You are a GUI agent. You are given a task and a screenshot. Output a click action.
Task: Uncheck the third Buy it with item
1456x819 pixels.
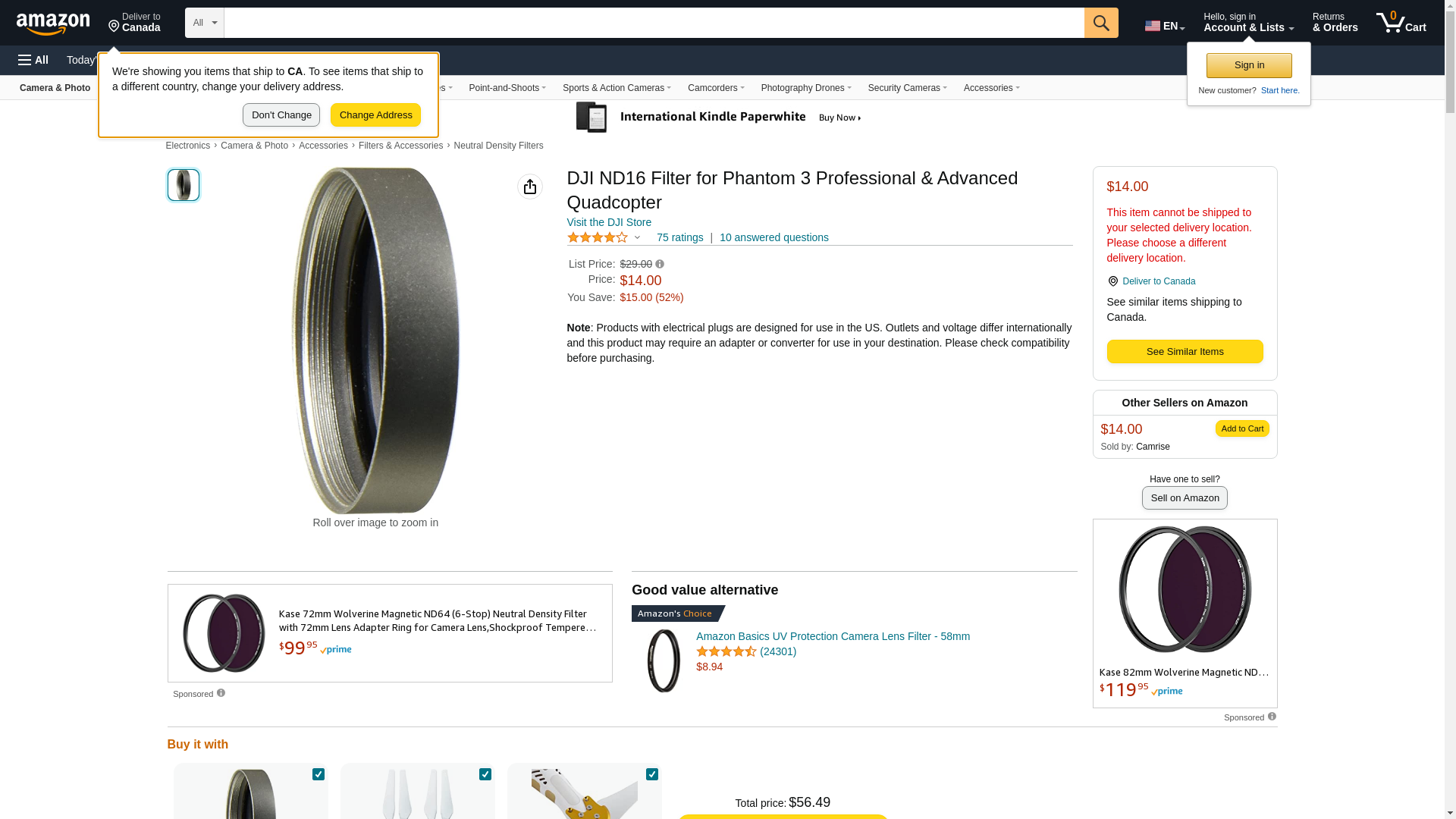coord(652,774)
